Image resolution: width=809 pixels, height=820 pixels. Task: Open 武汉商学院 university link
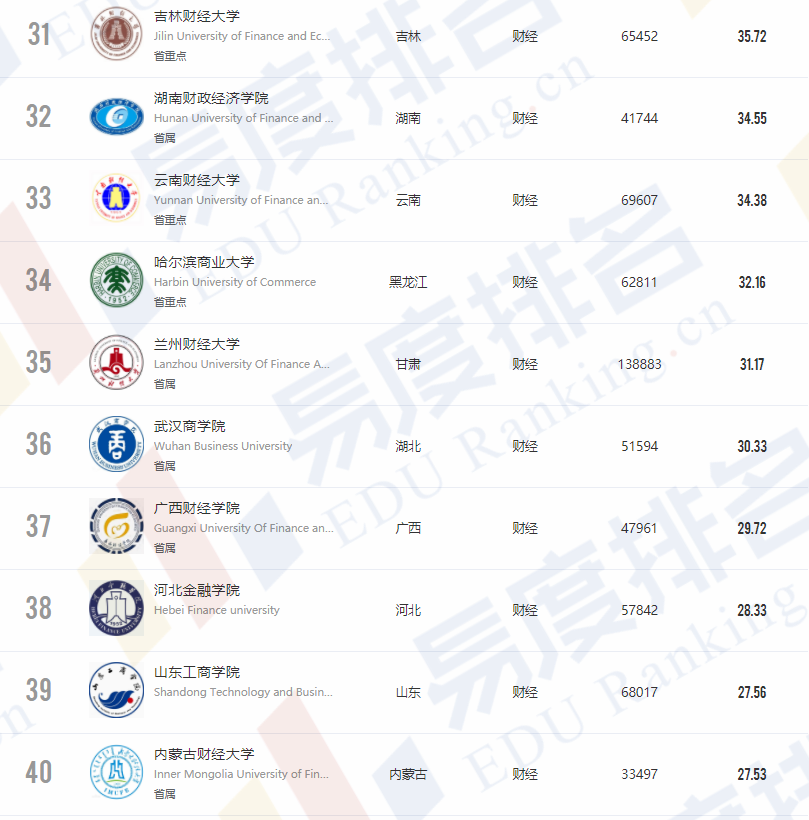pyautogui.click(x=190, y=427)
